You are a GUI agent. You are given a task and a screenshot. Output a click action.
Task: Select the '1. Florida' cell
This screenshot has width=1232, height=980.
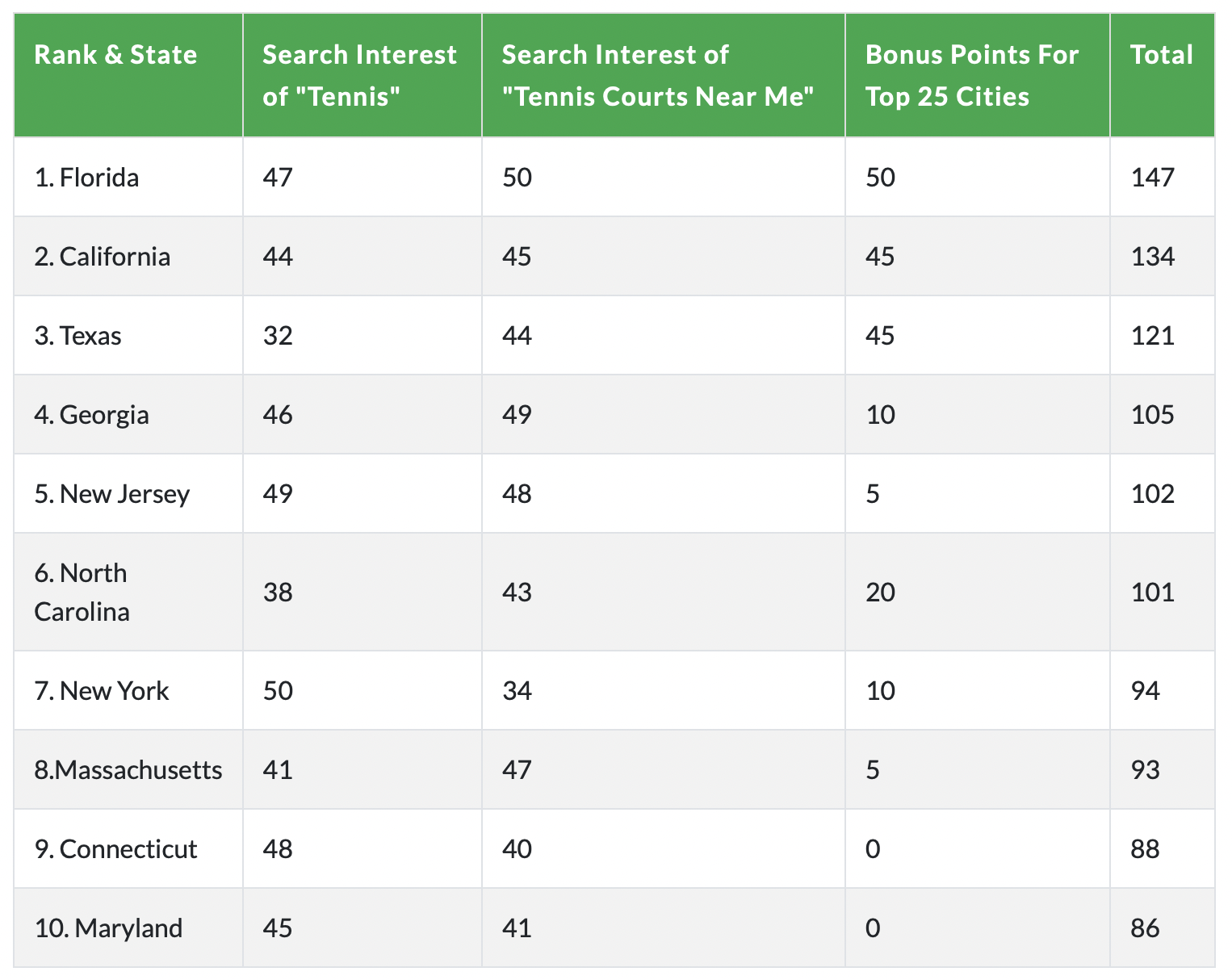pyautogui.click(x=87, y=177)
